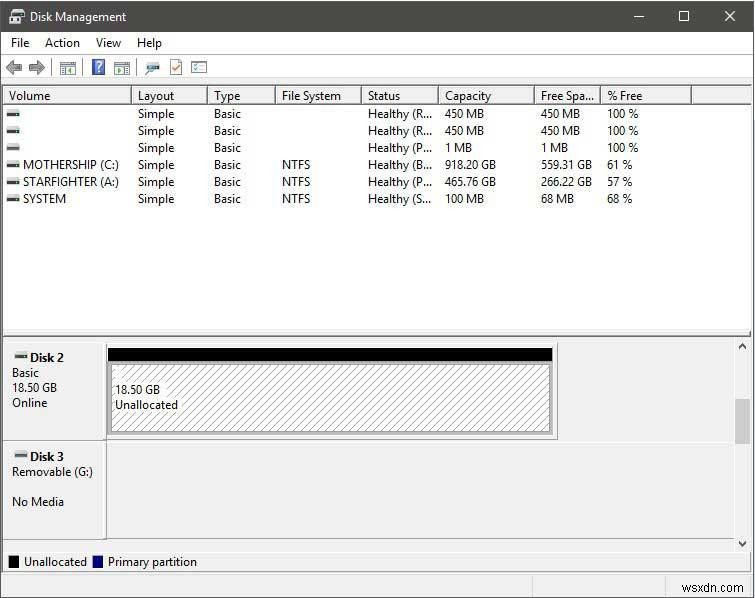Click the Properties checkmark toolbar icon
This screenshot has width=755, height=598.
click(x=176, y=68)
